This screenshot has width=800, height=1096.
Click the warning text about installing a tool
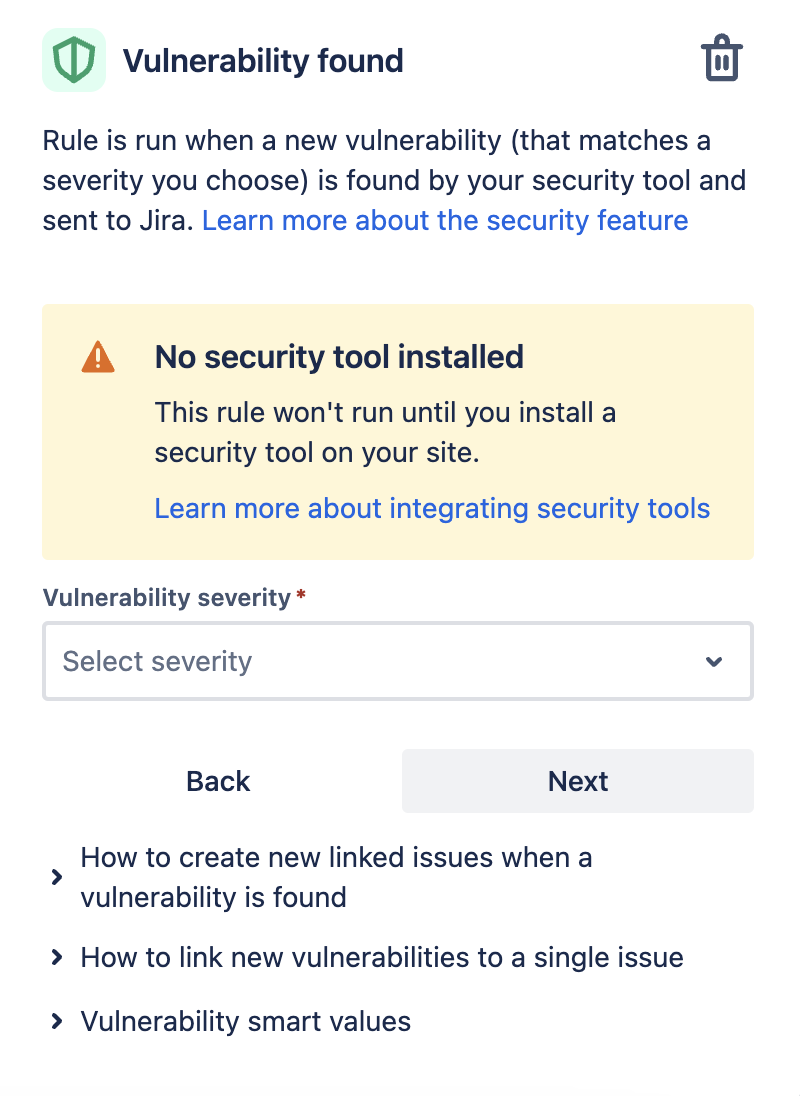(385, 433)
